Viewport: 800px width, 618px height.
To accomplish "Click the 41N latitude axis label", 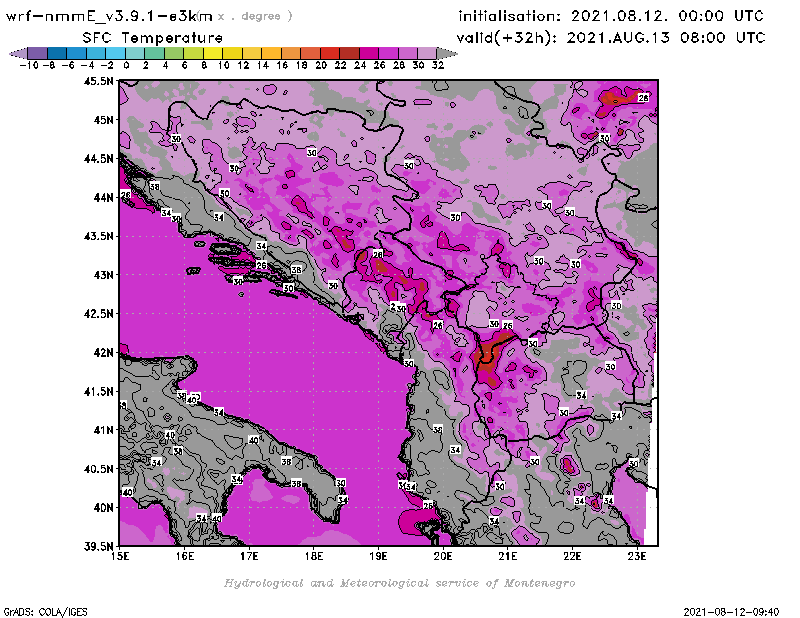I will (x=103, y=430).
